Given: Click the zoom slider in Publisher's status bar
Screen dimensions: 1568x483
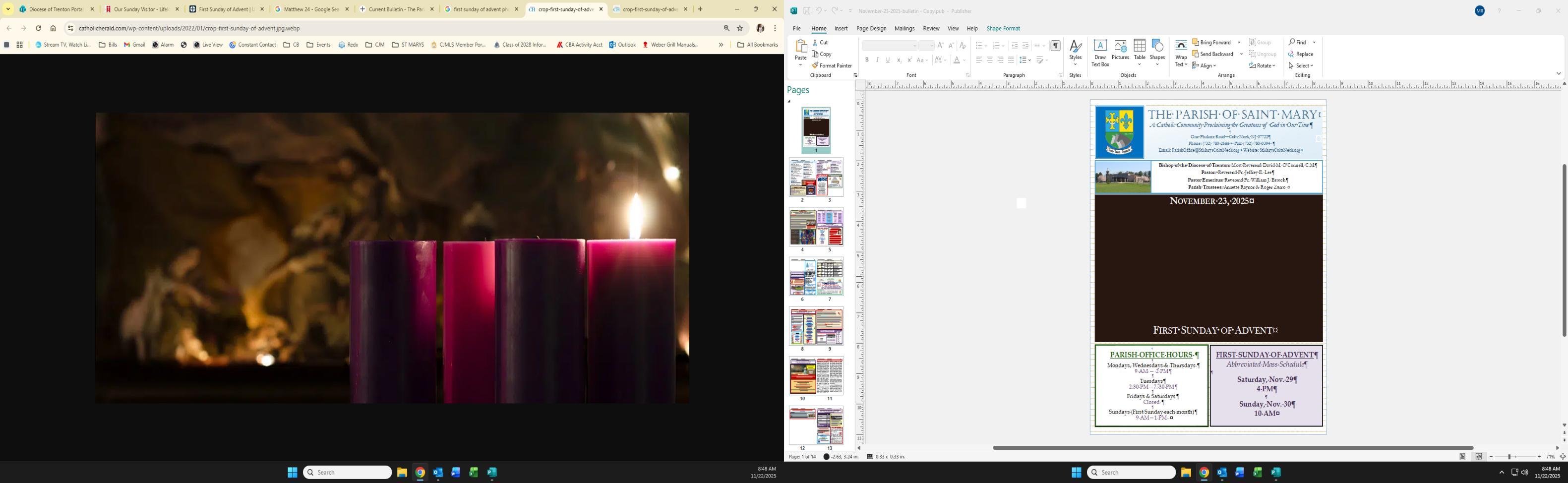Looking at the screenshot, I should tap(1515, 457).
